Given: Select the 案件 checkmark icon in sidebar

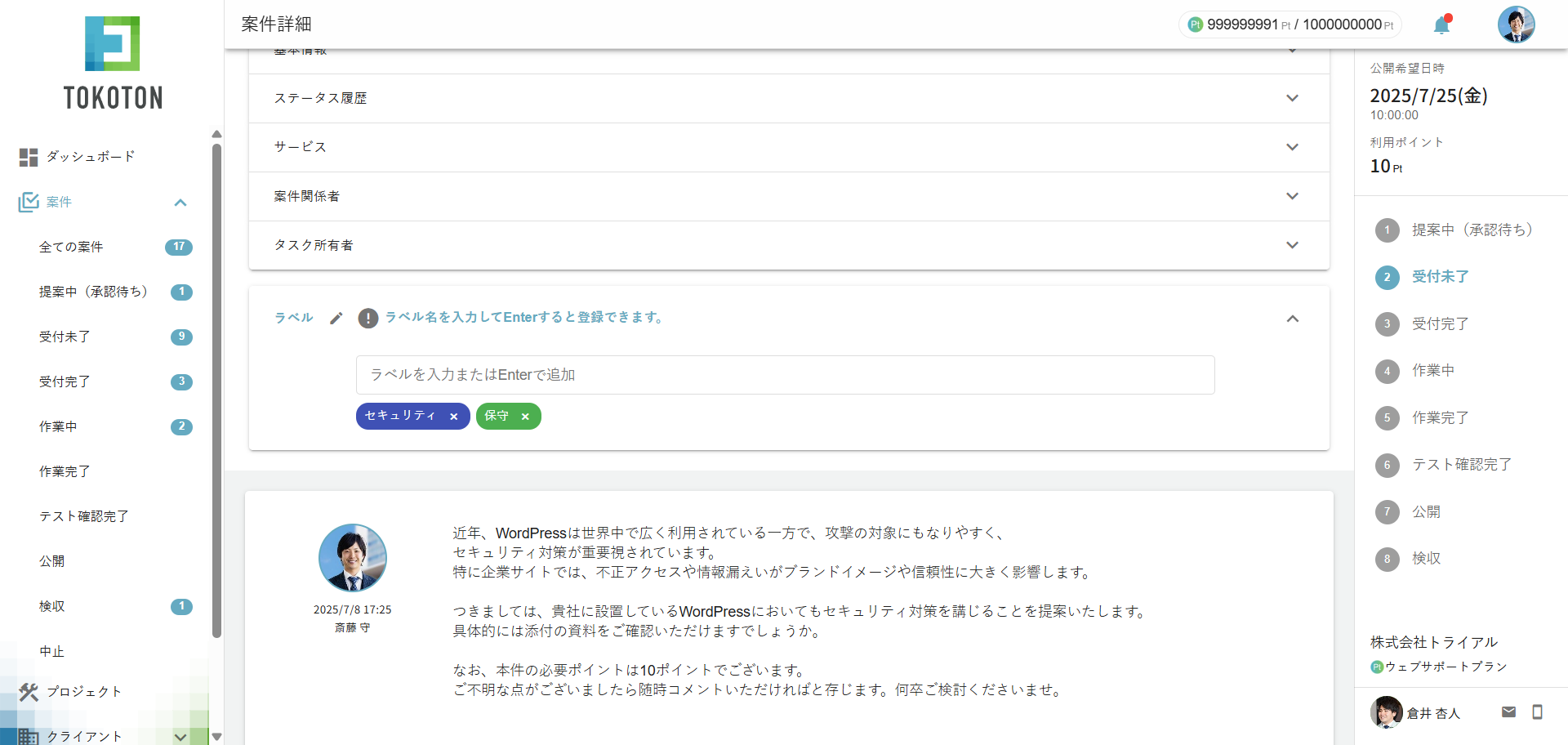Looking at the screenshot, I should point(28,202).
